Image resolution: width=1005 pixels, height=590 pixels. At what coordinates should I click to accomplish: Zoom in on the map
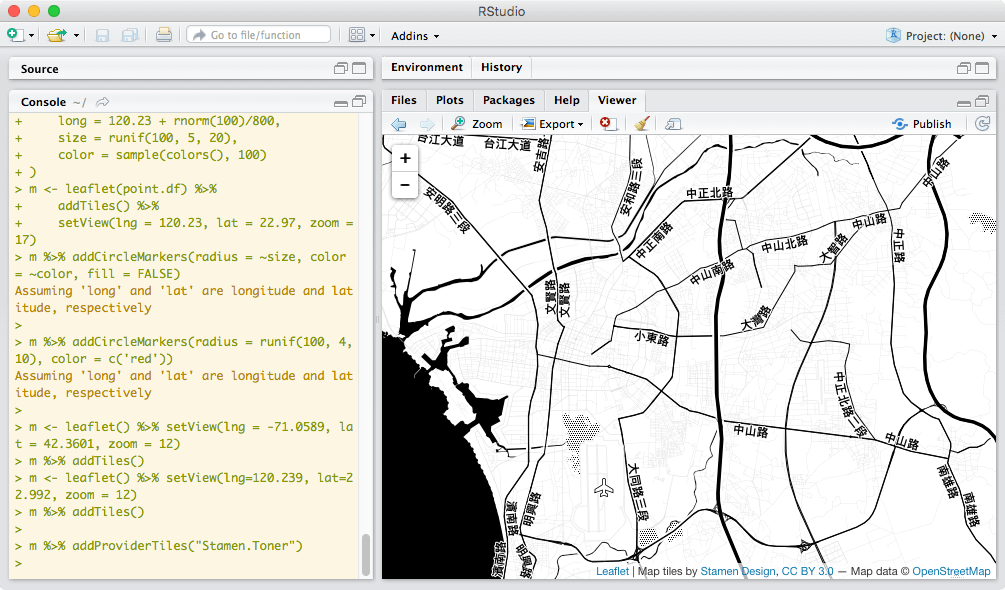point(405,158)
